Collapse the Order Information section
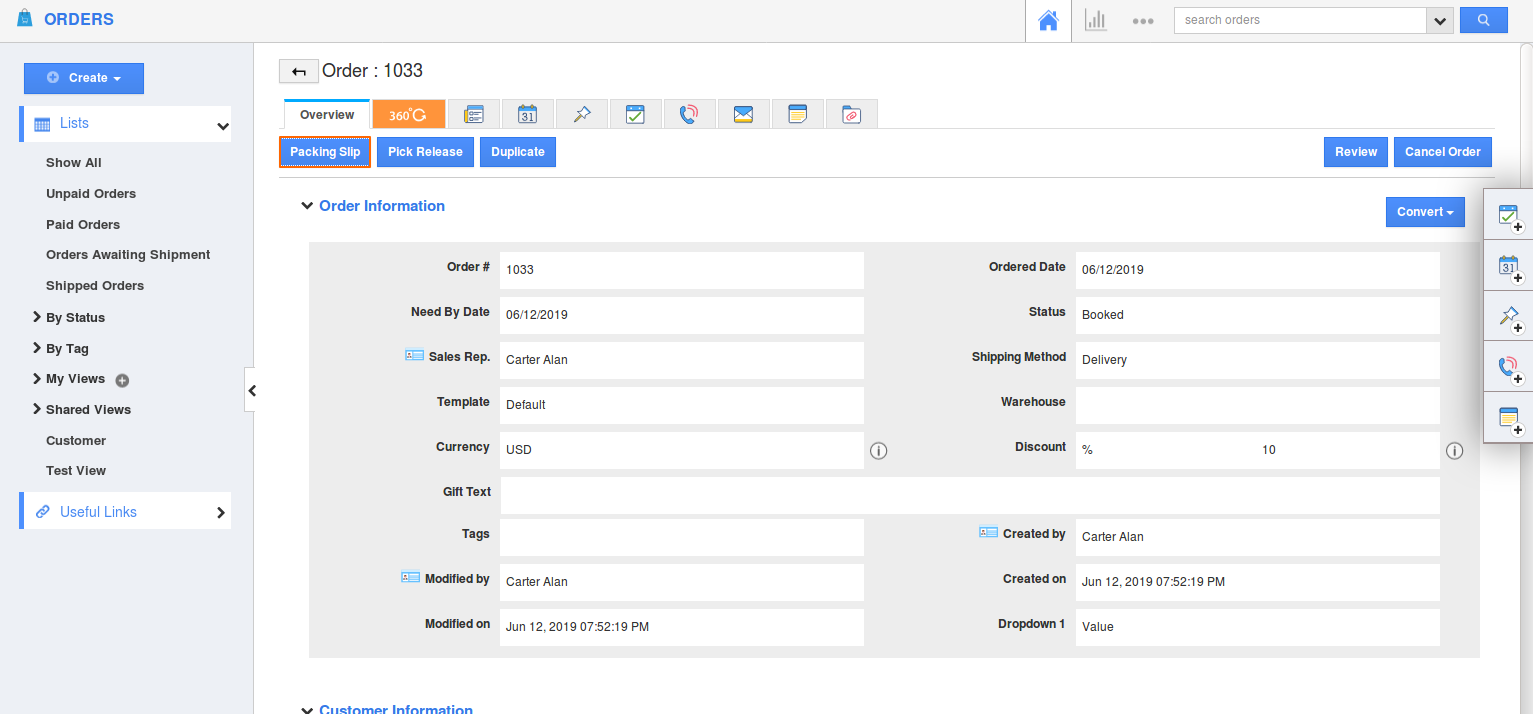Screen dimensions: 1533x714 [x=307, y=206]
